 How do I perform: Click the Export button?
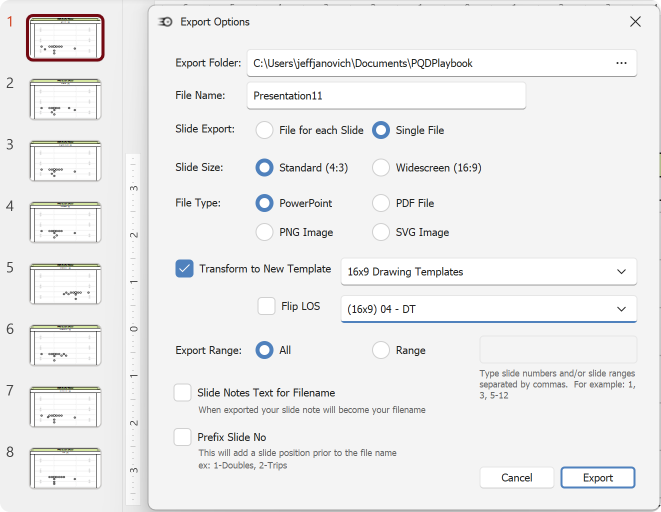tap(598, 478)
